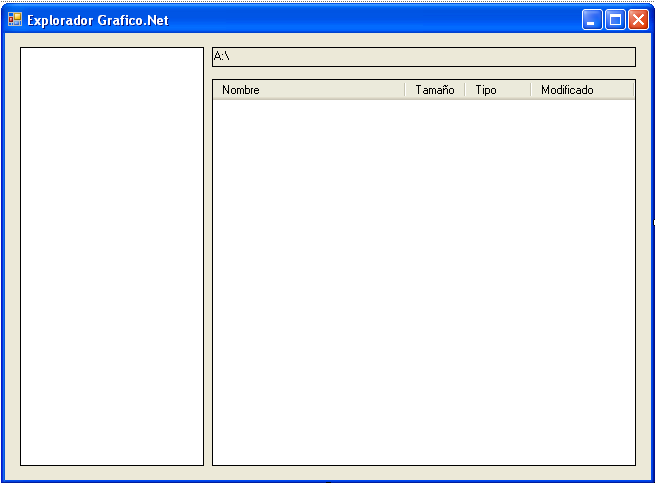Select the Modificado column header
Viewport: 655px width, 483px height.
point(582,90)
